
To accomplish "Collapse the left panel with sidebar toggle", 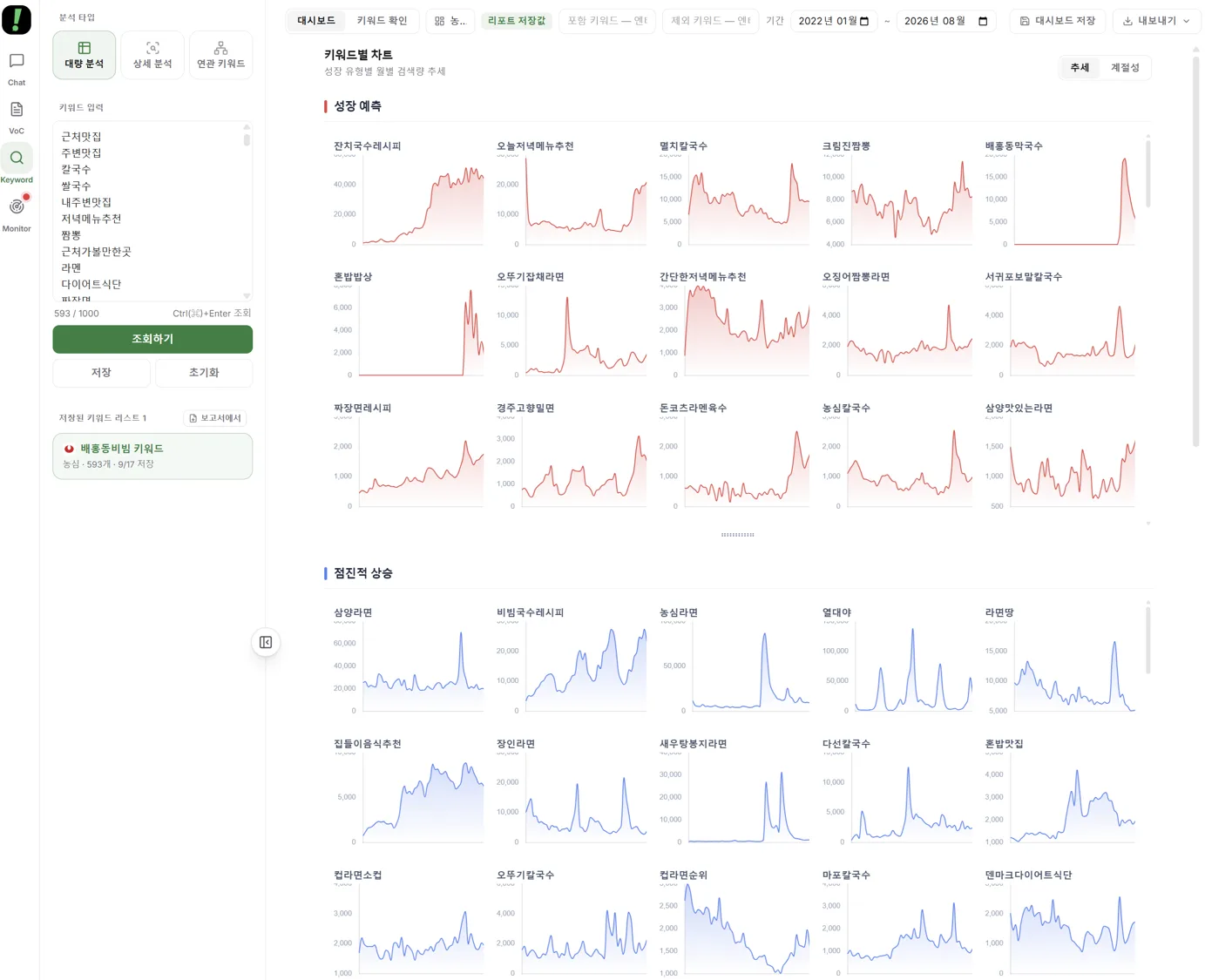I will click(x=266, y=643).
